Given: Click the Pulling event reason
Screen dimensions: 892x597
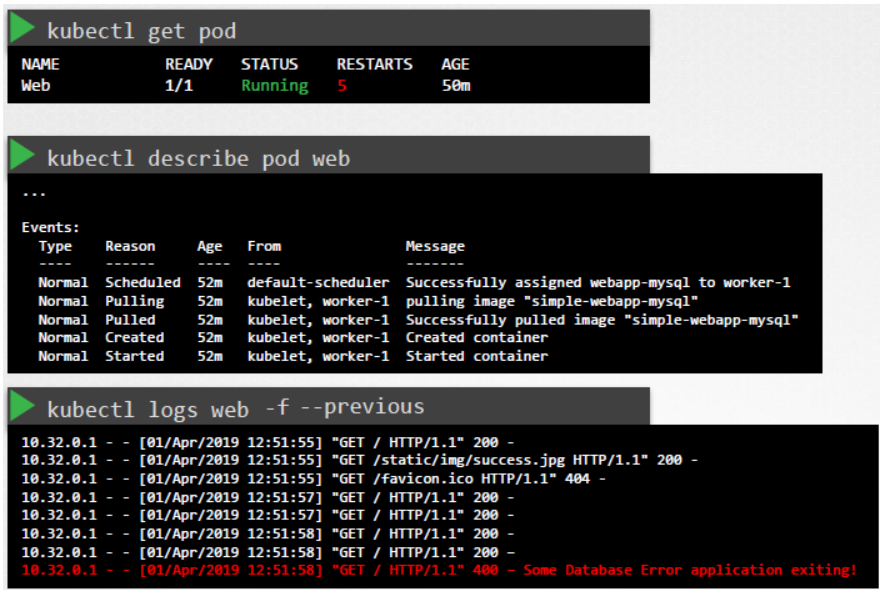Looking at the screenshot, I should pos(135,301).
